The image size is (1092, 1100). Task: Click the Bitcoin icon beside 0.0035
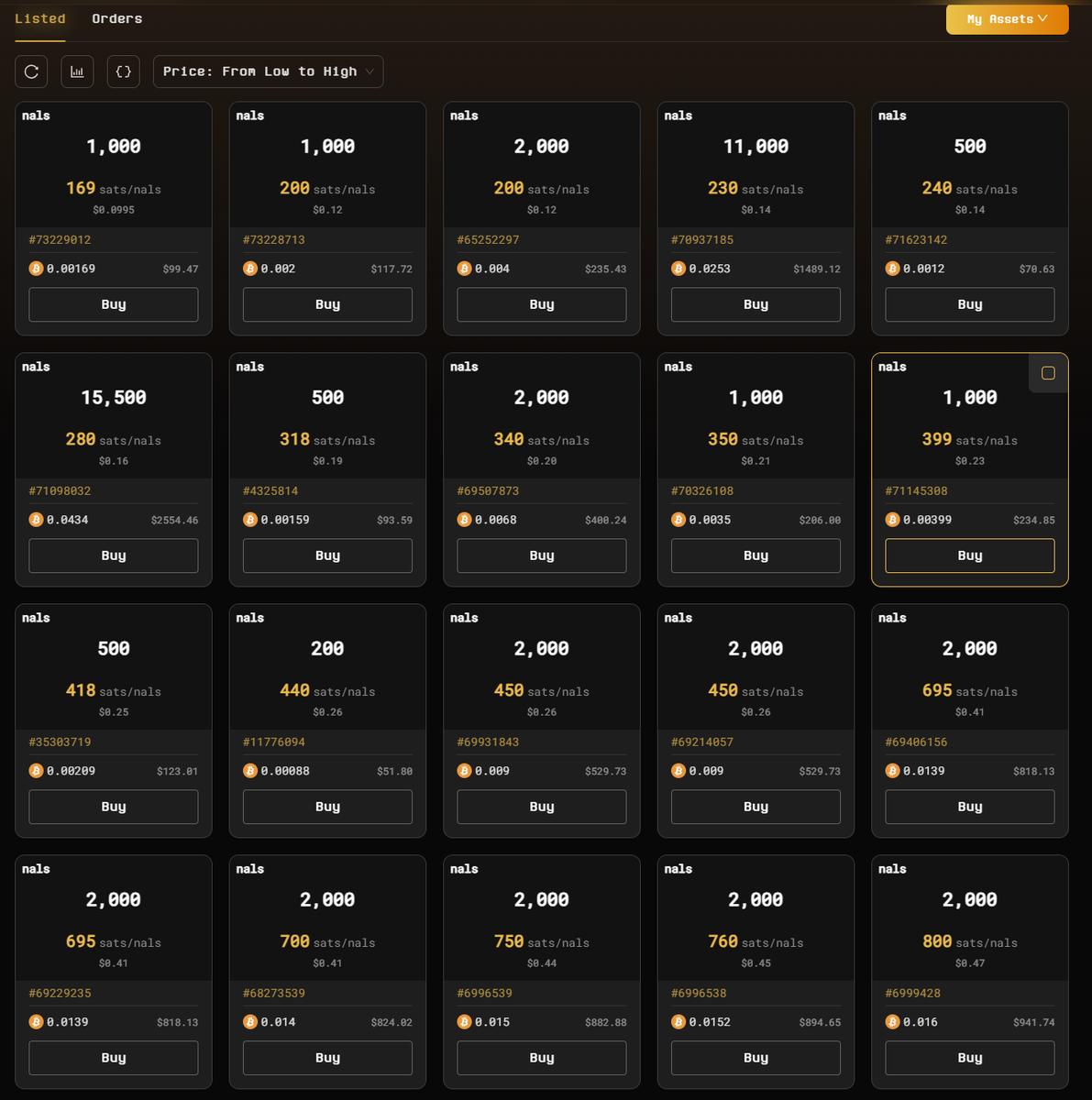click(x=678, y=520)
